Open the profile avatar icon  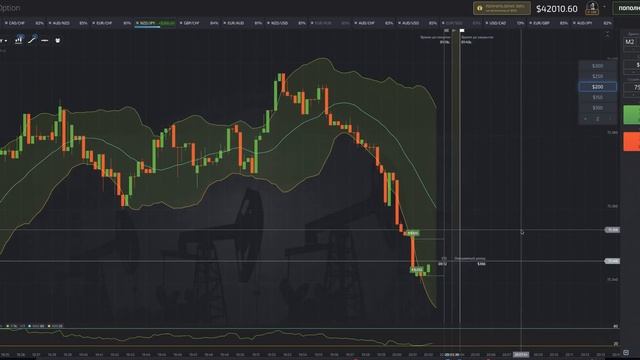[x=592, y=8]
